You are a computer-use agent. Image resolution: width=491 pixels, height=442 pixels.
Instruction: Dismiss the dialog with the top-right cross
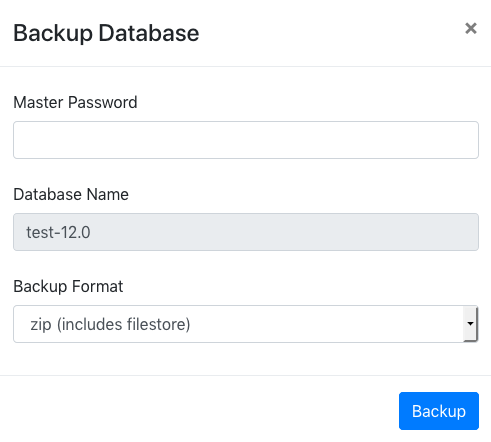coord(471,29)
